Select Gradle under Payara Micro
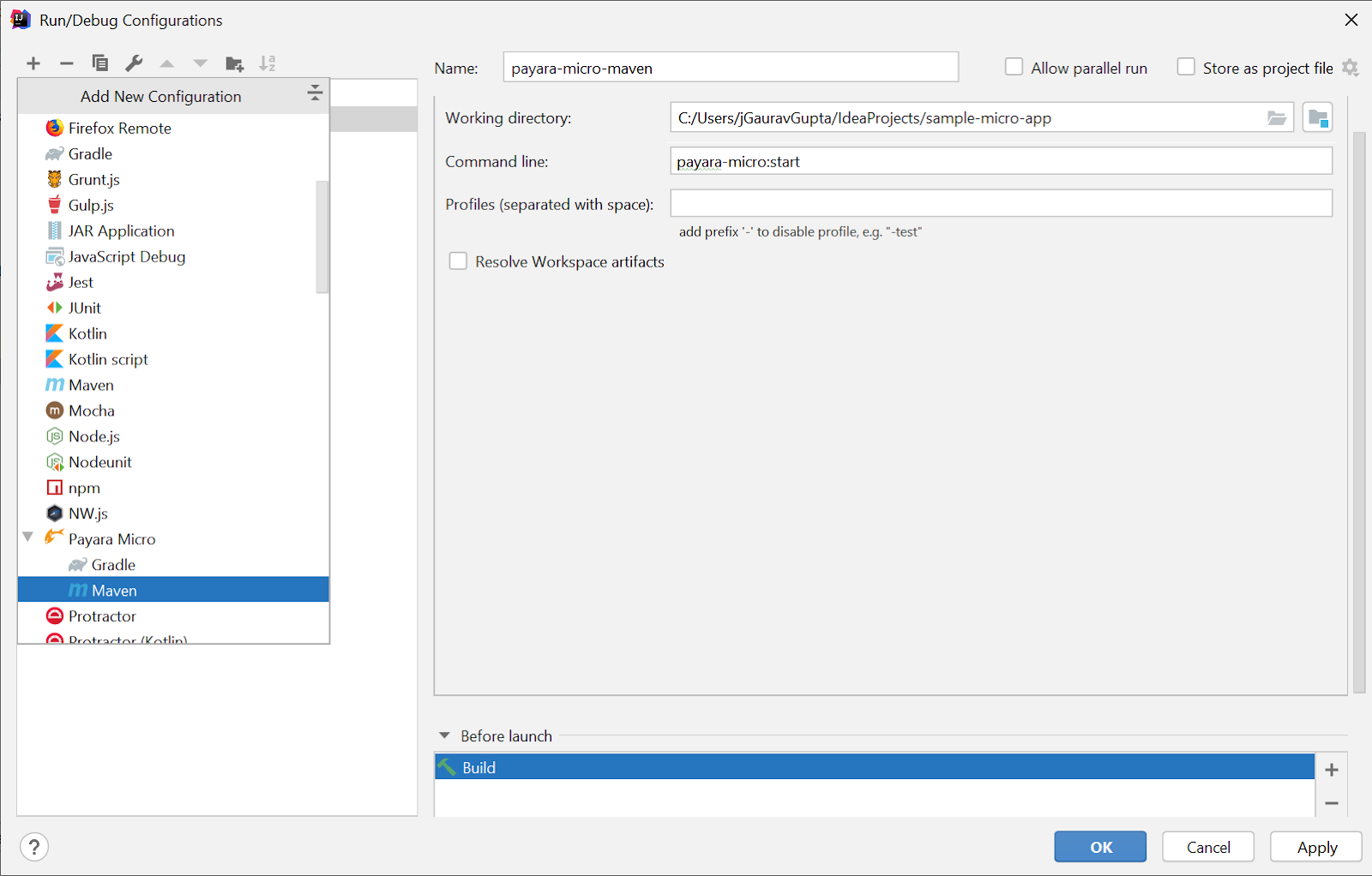Screen dimensions: 1372x876 click(x=173, y=565)
